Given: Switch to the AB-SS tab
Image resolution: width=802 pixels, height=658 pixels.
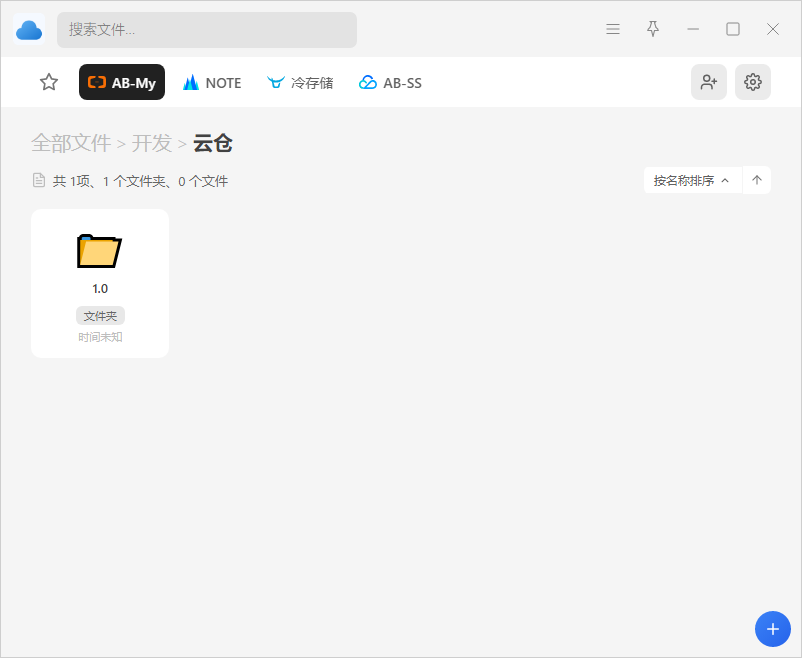Looking at the screenshot, I should tap(390, 82).
